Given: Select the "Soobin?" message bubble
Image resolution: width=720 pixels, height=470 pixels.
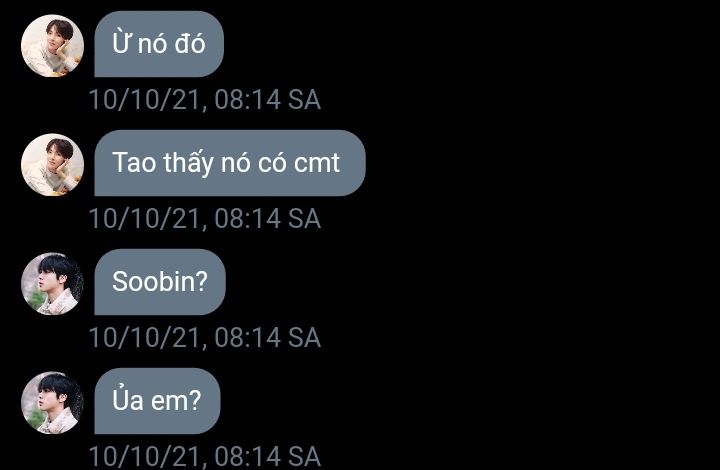Looking at the screenshot, I should tap(160, 282).
